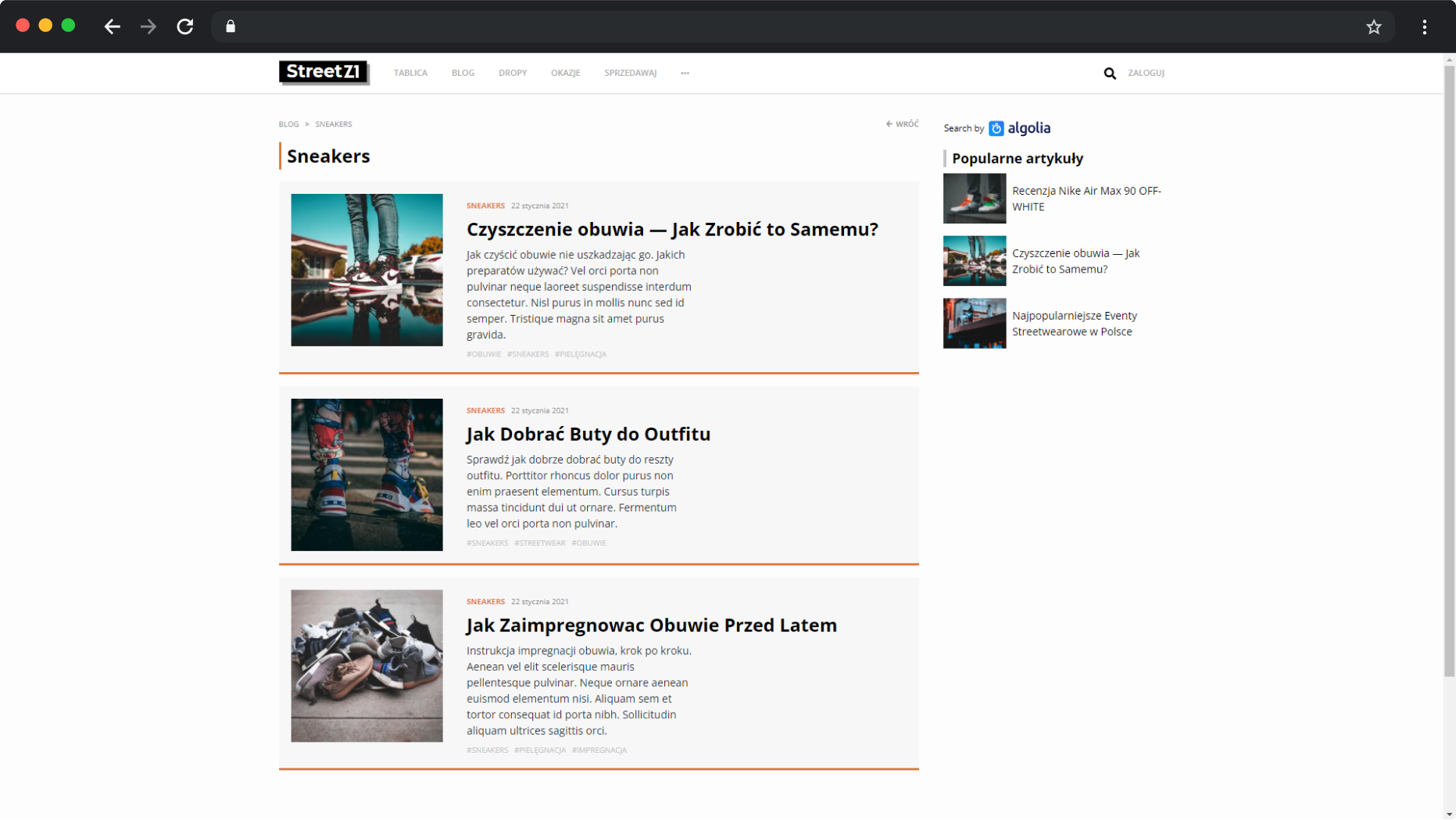Screen dimensions: 1456x820
Task: Click the WRÓĆ back link
Action: [902, 124]
